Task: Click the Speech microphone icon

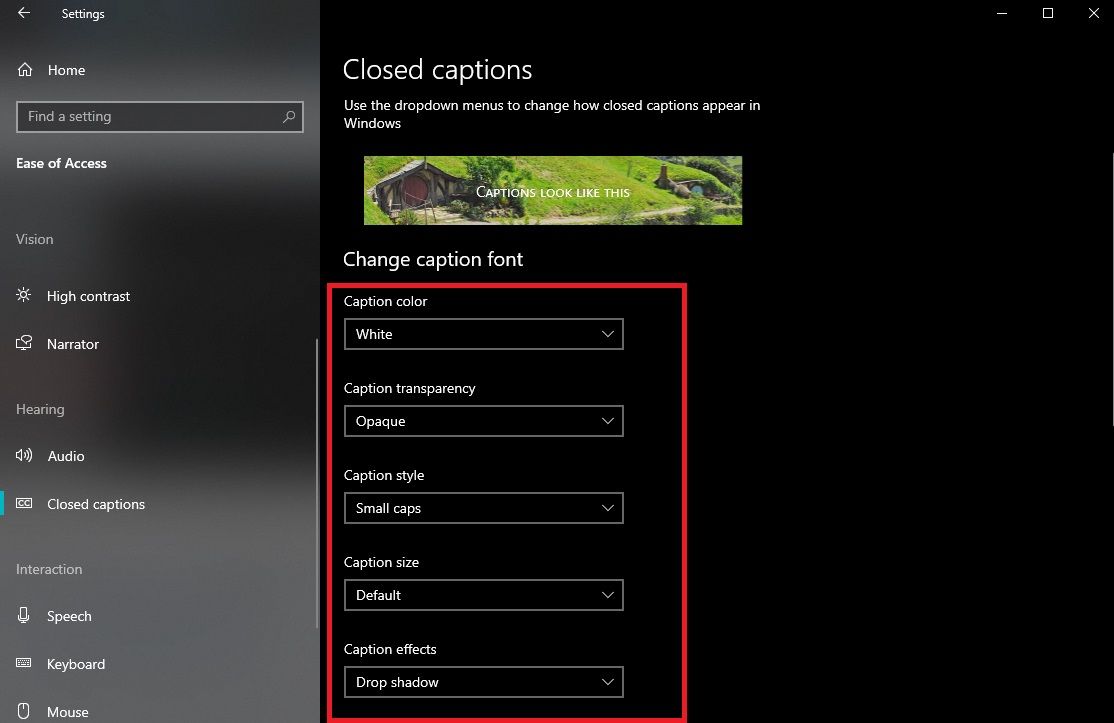Action: (x=24, y=616)
